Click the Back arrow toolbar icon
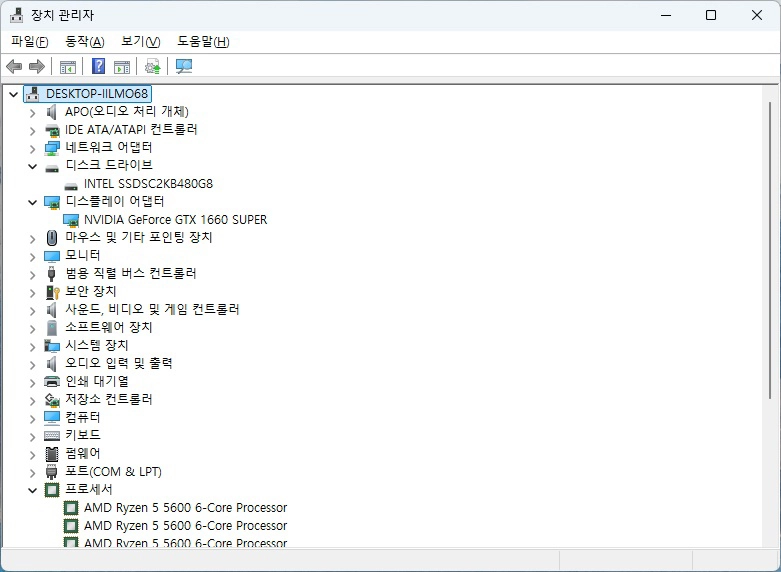This screenshot has height=572, width=781. pyautogui.click(x=14, y=66)
